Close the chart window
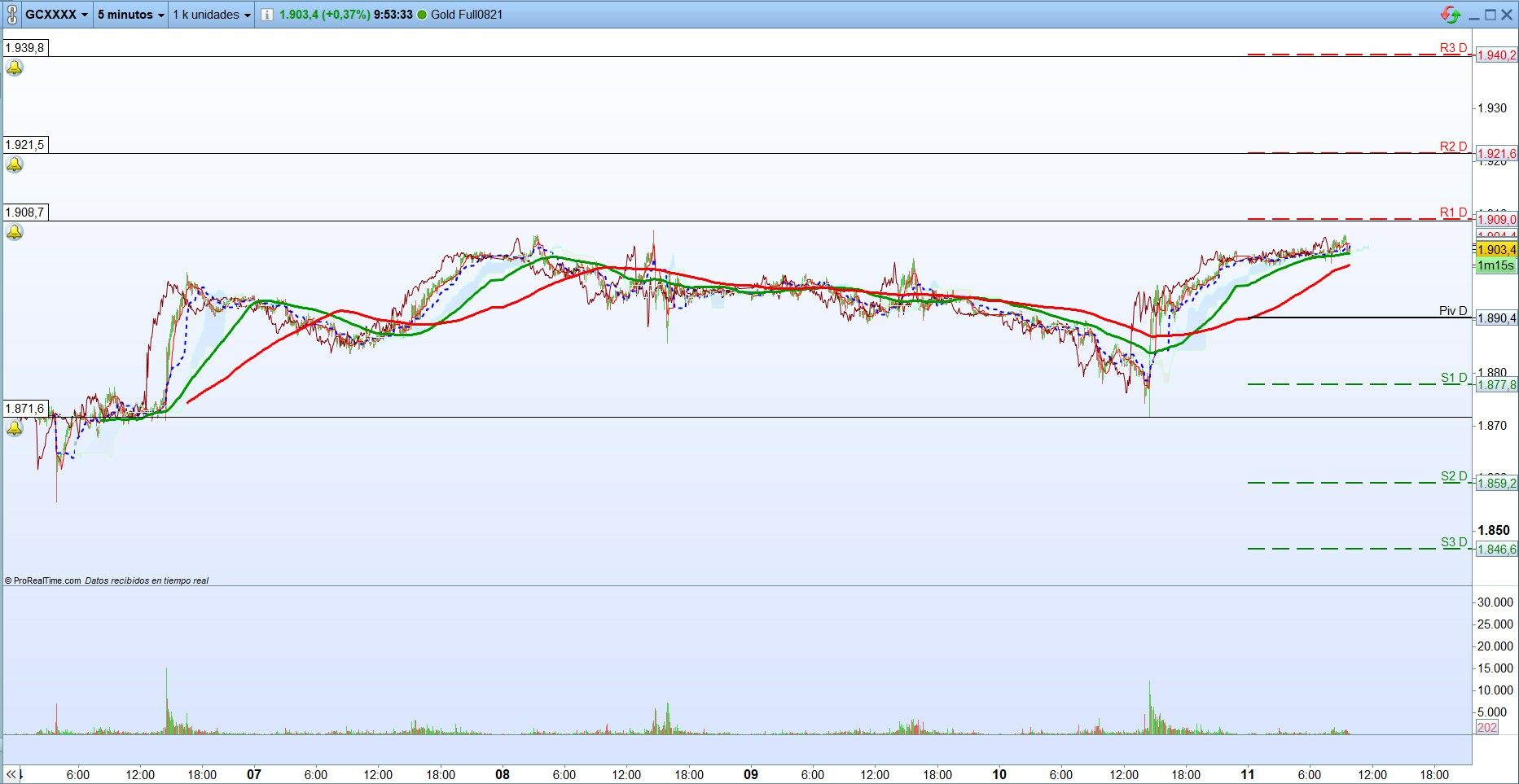 click(1507, 15)
